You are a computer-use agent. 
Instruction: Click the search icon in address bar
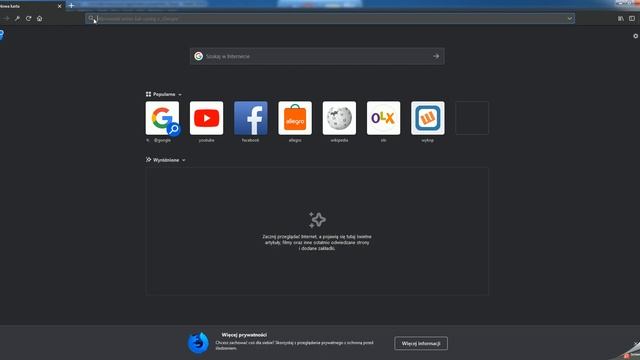pos(91,18)
